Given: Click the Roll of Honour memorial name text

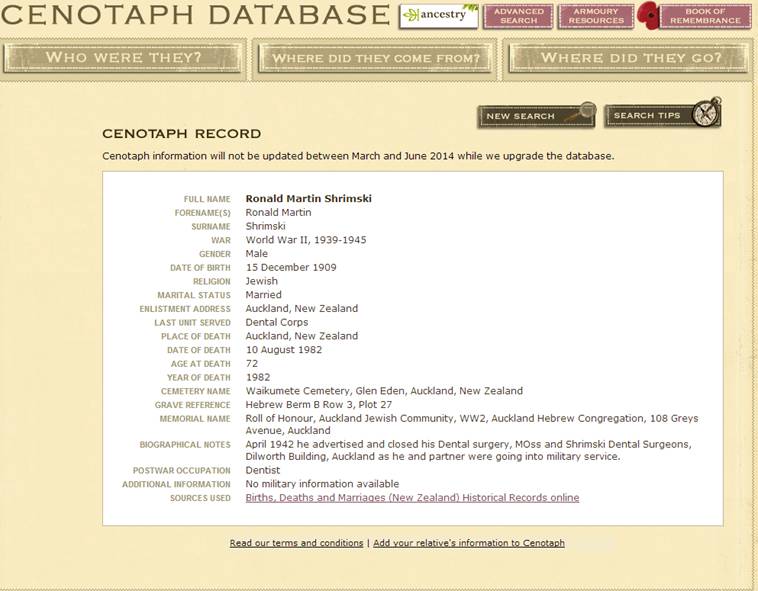Looking at the screenshot, I should [x=472, y=424].
